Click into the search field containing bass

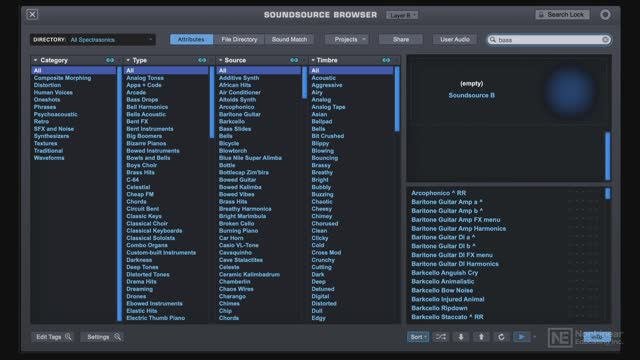click(549, 40)
